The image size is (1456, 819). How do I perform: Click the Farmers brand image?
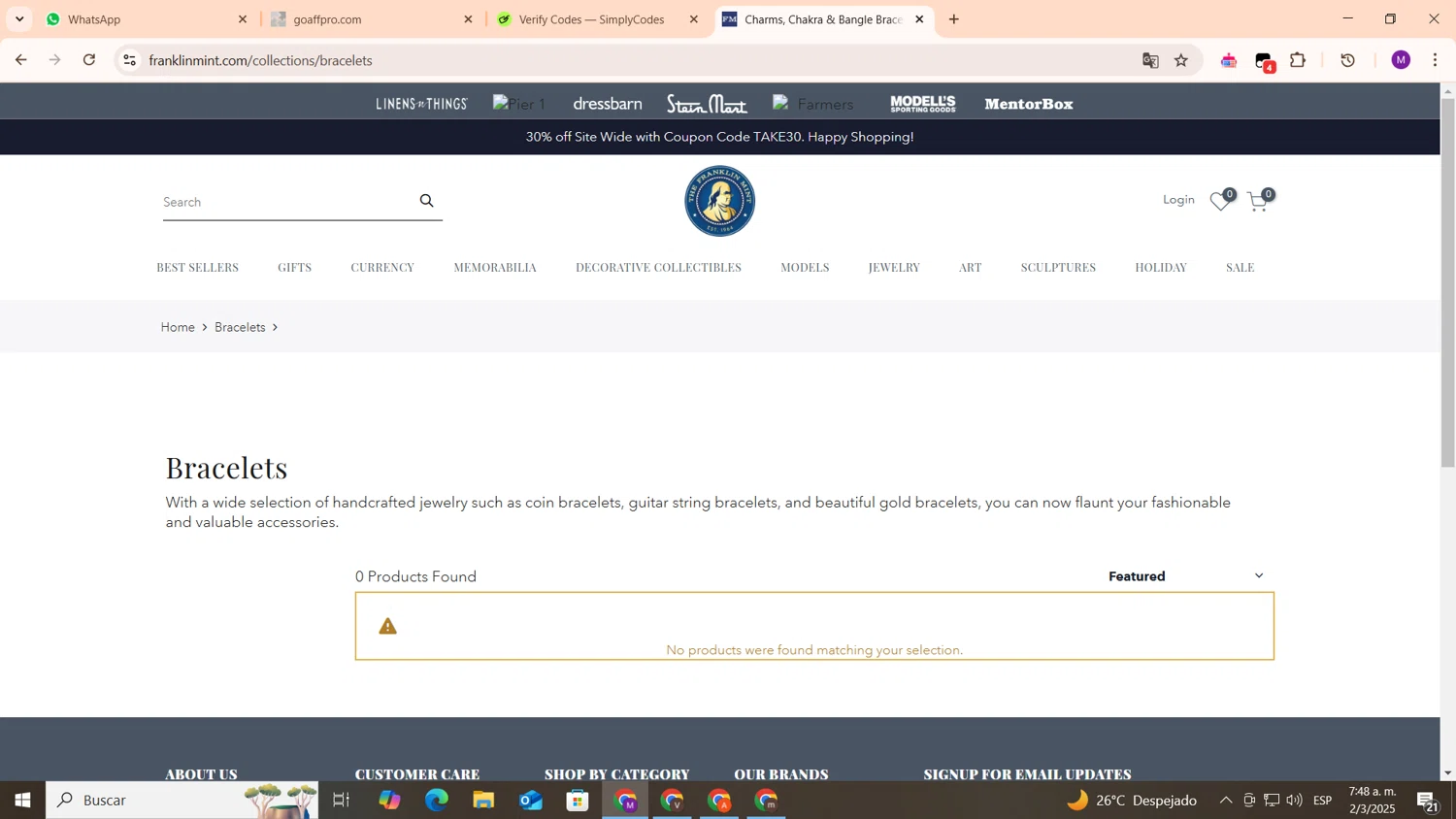[813, 103]
